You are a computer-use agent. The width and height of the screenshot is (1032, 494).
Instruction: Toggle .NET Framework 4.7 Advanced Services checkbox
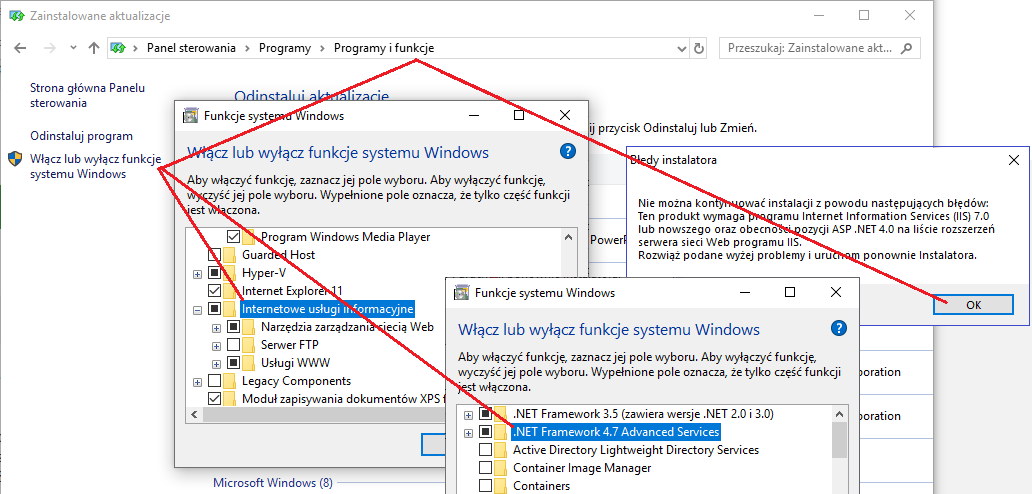(485, 432)
